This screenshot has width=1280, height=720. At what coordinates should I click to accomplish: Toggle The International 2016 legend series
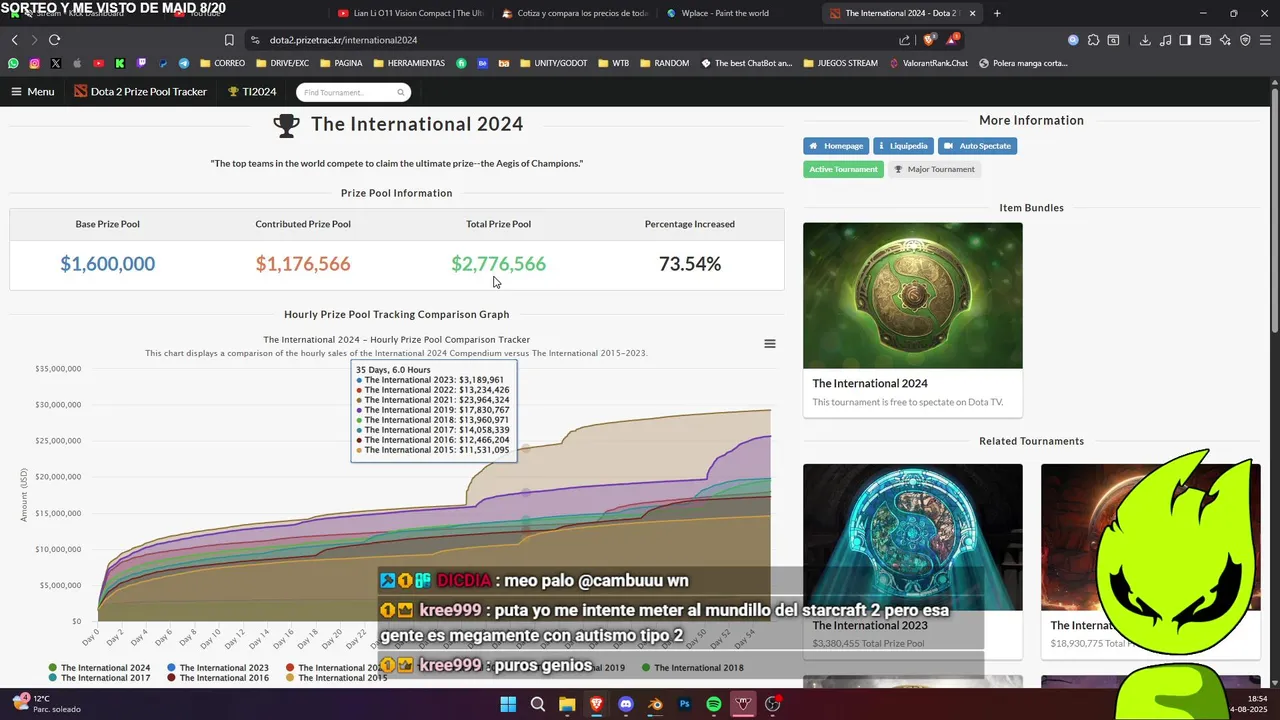pyautogui.click(x=218, y=678)
